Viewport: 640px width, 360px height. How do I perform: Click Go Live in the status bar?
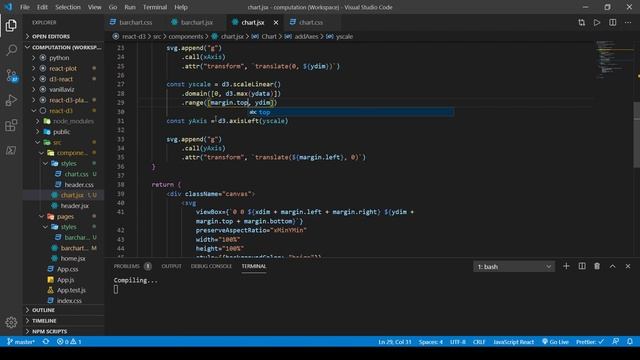pos(555,342)
